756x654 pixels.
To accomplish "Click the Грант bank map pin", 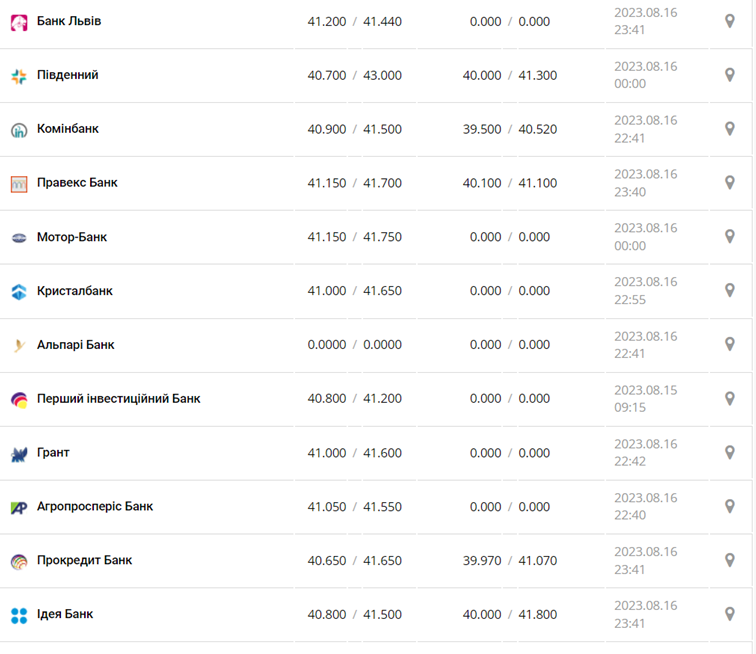I will coord(730,453).
